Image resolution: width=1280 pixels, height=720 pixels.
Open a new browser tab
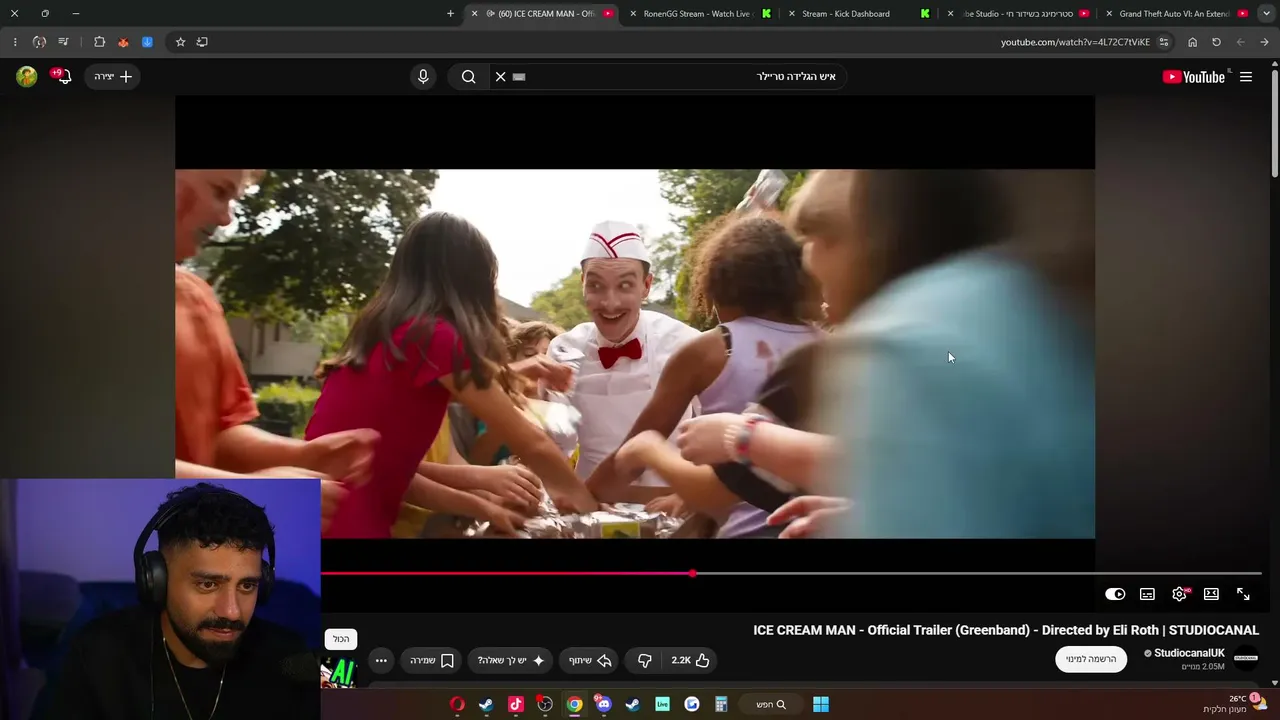coord(450,14)
